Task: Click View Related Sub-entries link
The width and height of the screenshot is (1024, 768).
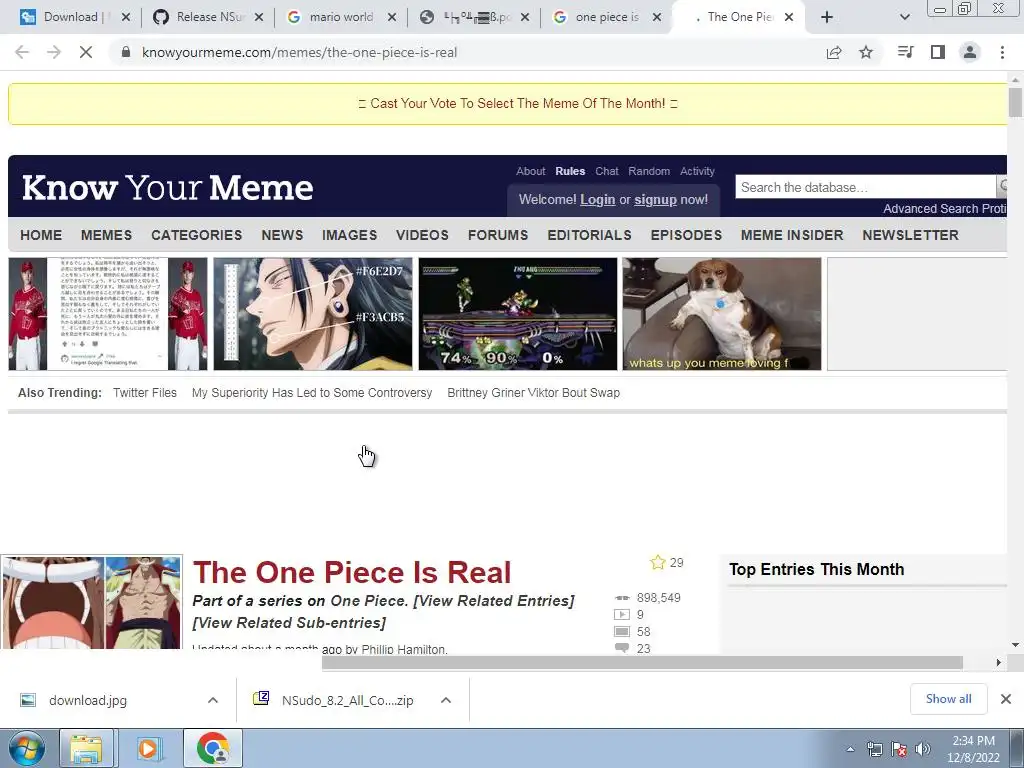Action: point(289,623)
